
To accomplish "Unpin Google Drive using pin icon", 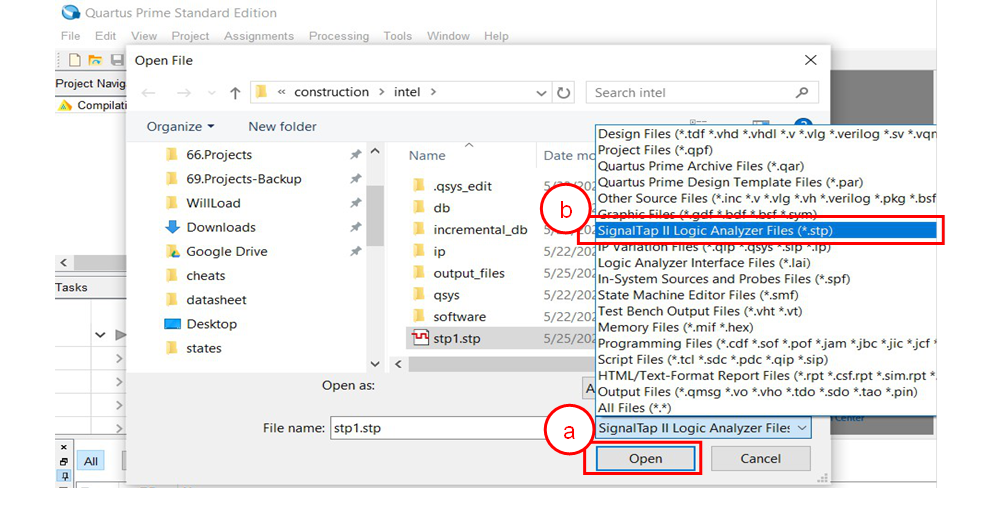I will click(x=355, y=251).
